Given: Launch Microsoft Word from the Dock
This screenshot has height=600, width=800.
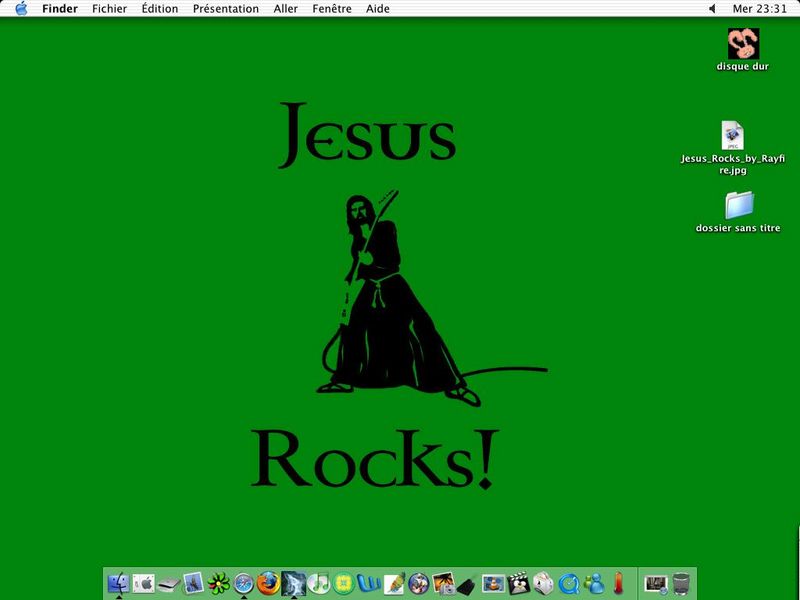Looking at the screenshot, I should point(368,583).
